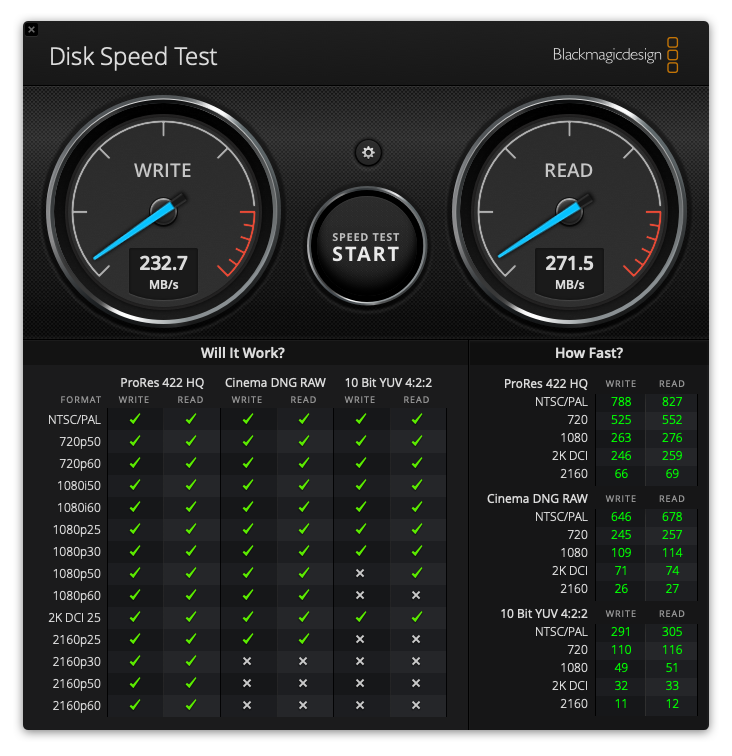Click Cinema DNG write check for 1080p60

click(x=248, y=595)
